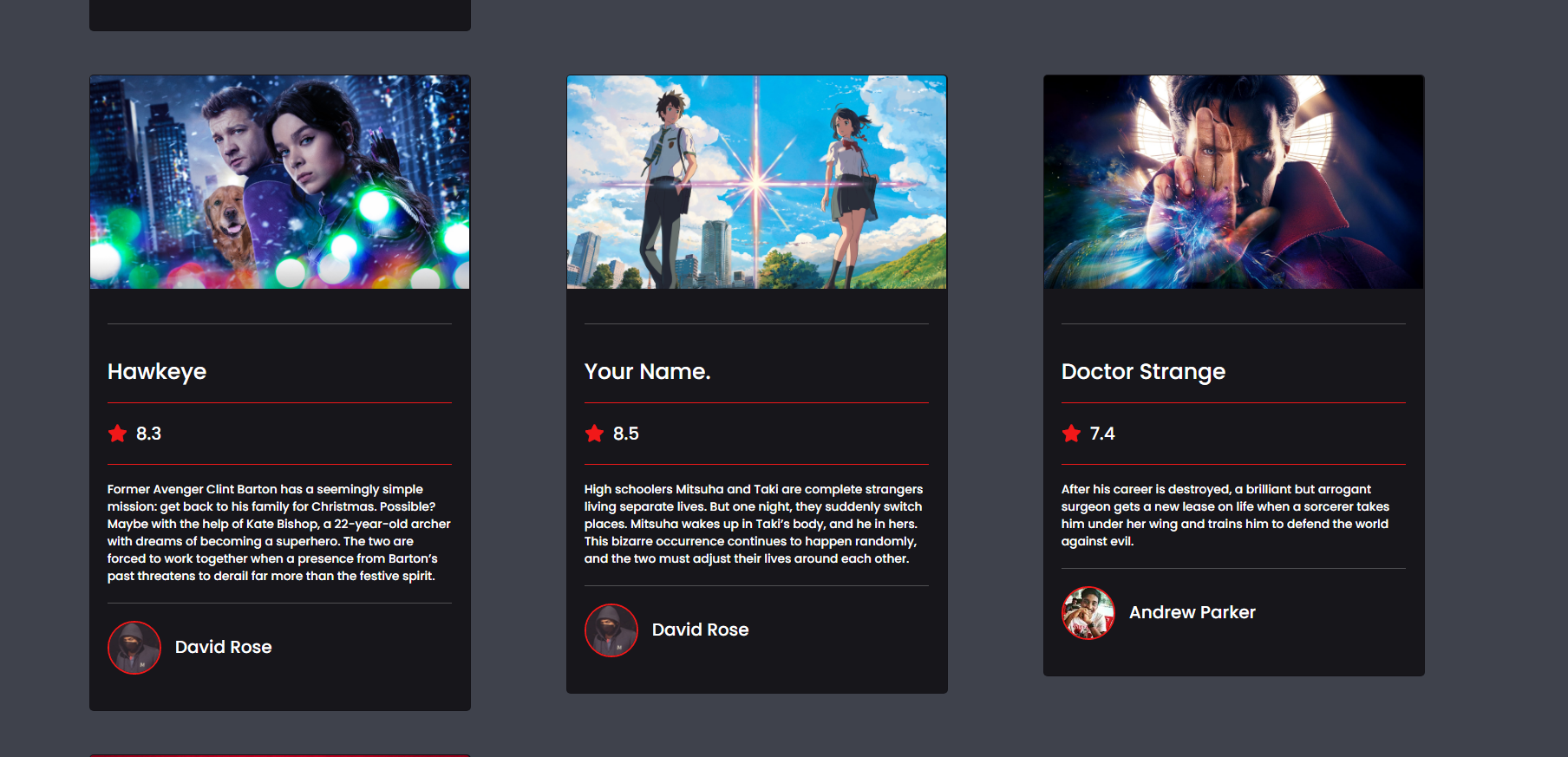Open Andrew Parker's profile avatar
Screen dimensions: 1568x757
(x=1088, y=613)
